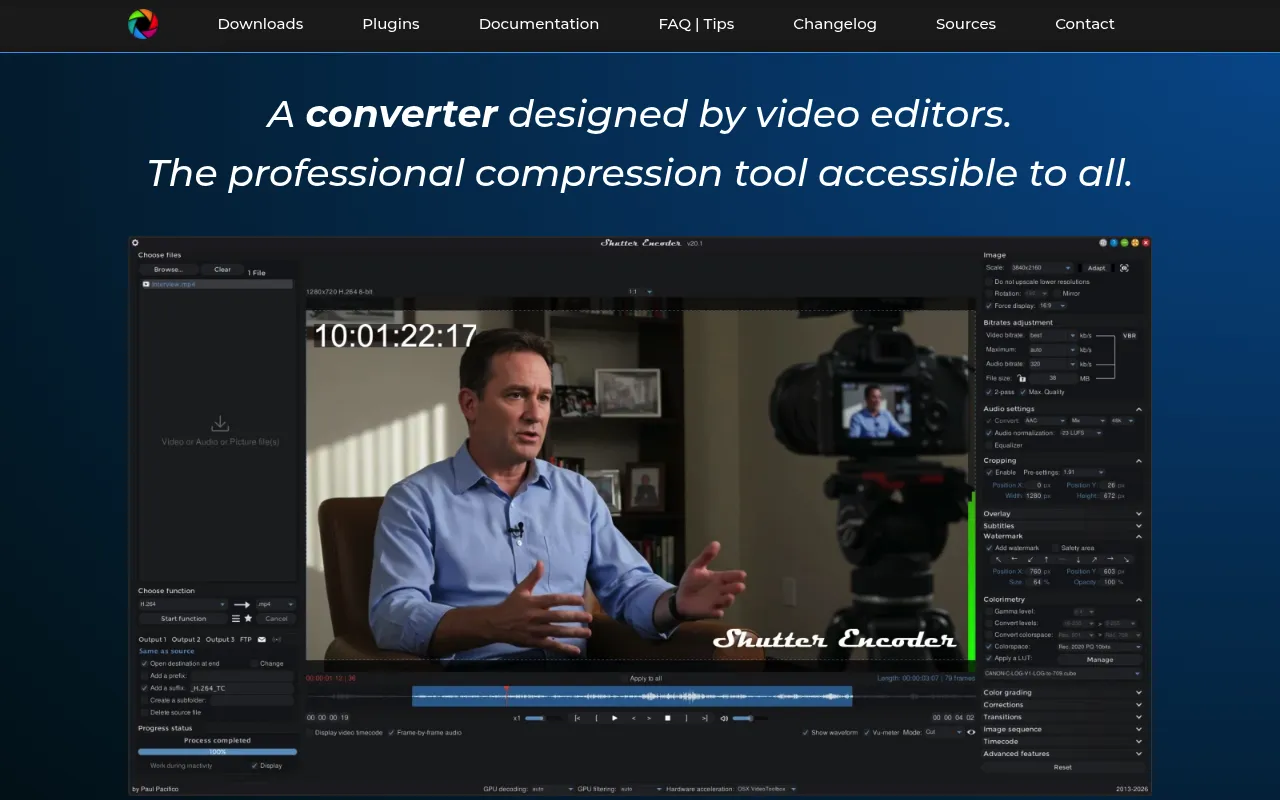Collapse the Colorimetry section
The width and height of the screenshot is (1280, 800).
1062,599
